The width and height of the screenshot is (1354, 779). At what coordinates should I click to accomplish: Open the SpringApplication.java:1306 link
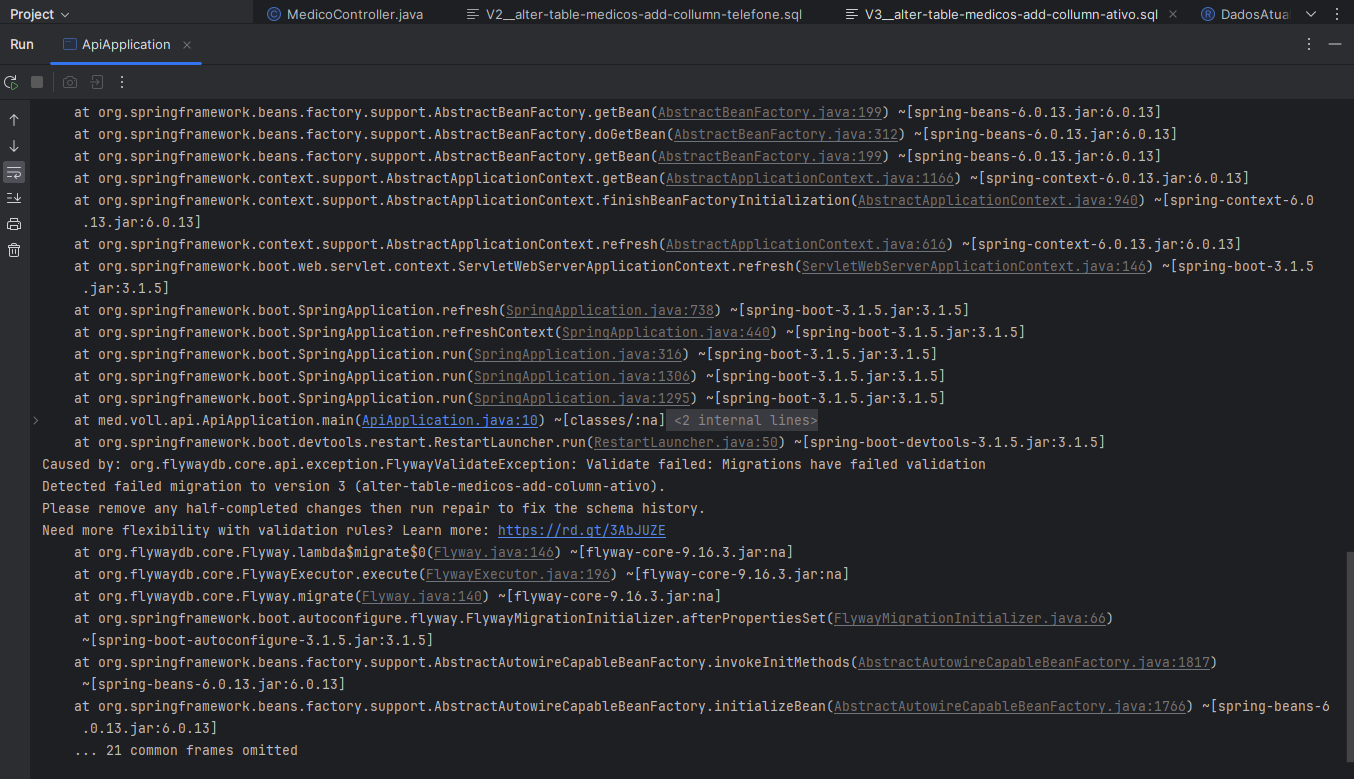tap(581, 377)
